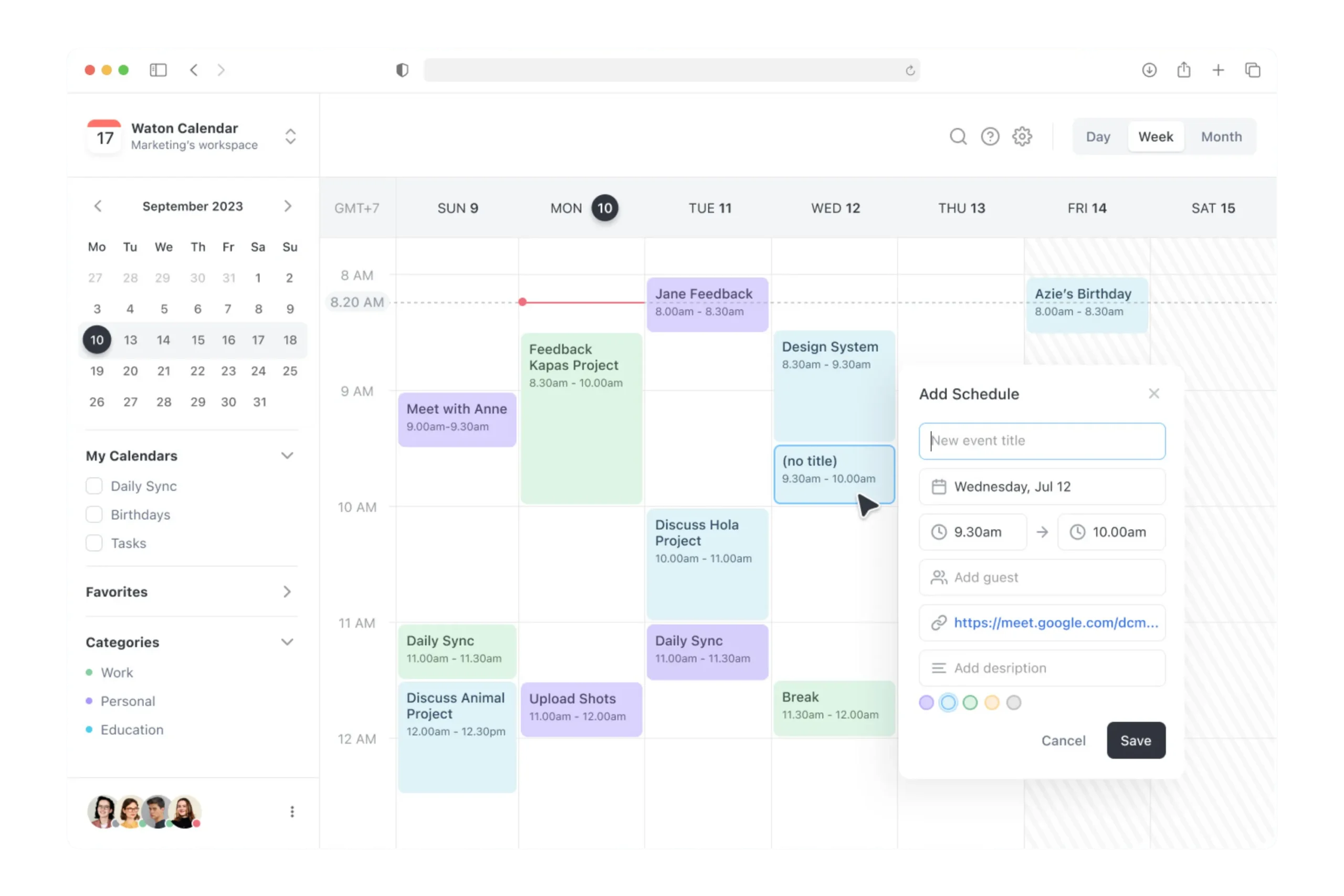Pick the green event color swatch
Image resolution: width=1344 pixels, height=896 pixels.
(x=970, y=702)
